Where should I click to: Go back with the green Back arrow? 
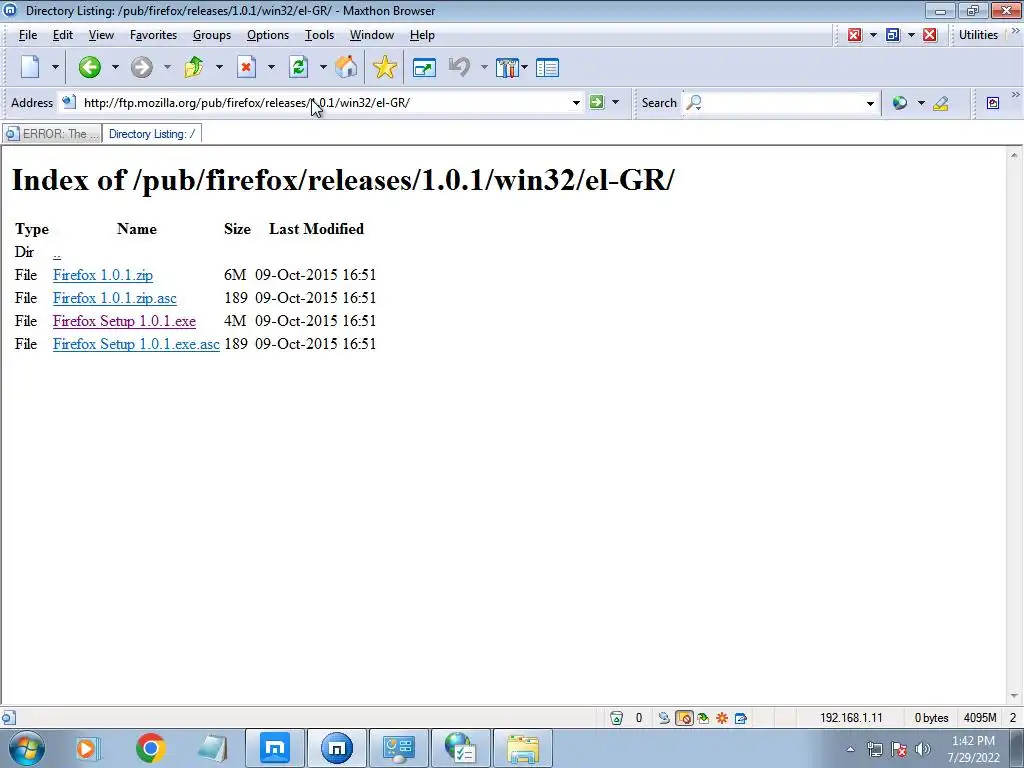pos(89,67)
